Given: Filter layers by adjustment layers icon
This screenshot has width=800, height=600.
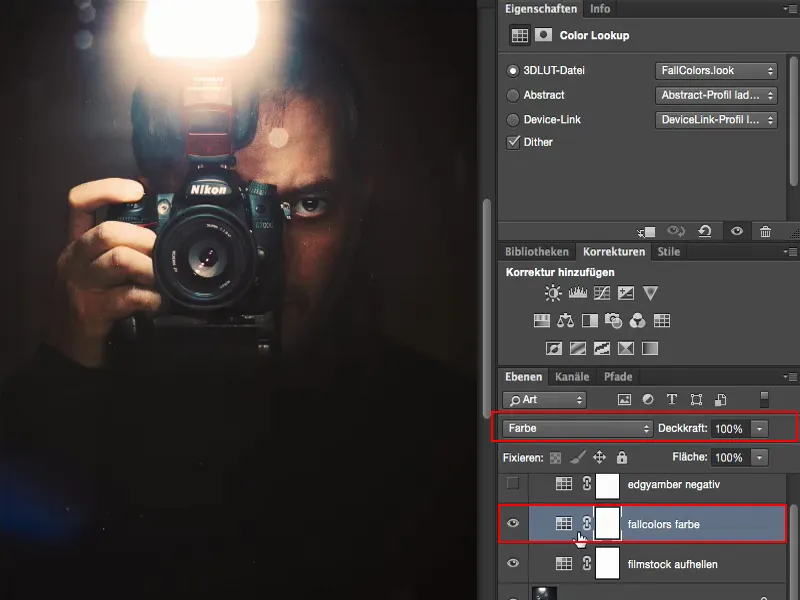Looking at the screenshot, I should click(x=648, y=399).
